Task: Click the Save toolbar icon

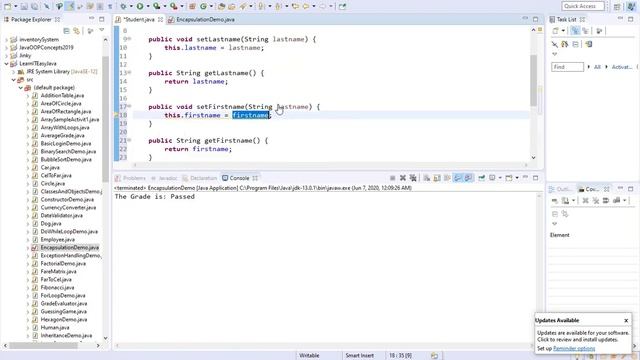Action: point(24,7)
